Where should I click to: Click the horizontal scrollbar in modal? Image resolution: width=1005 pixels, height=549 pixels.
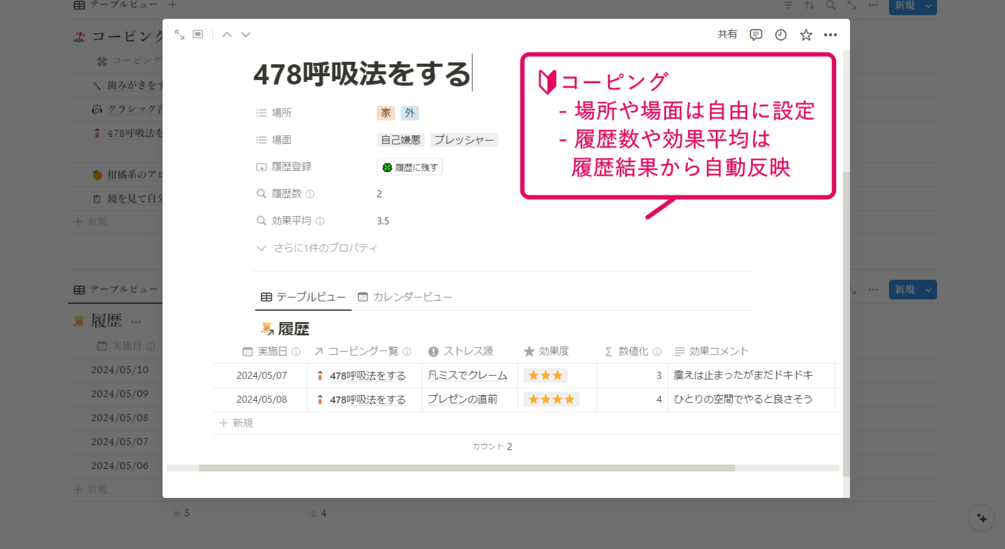tap(467, 468)
